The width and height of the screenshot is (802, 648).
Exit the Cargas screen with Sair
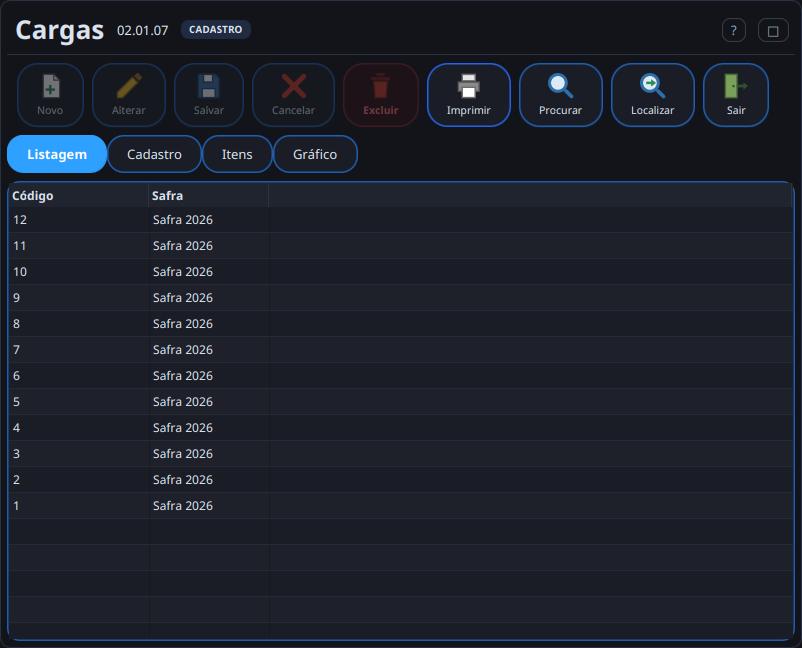736,95
